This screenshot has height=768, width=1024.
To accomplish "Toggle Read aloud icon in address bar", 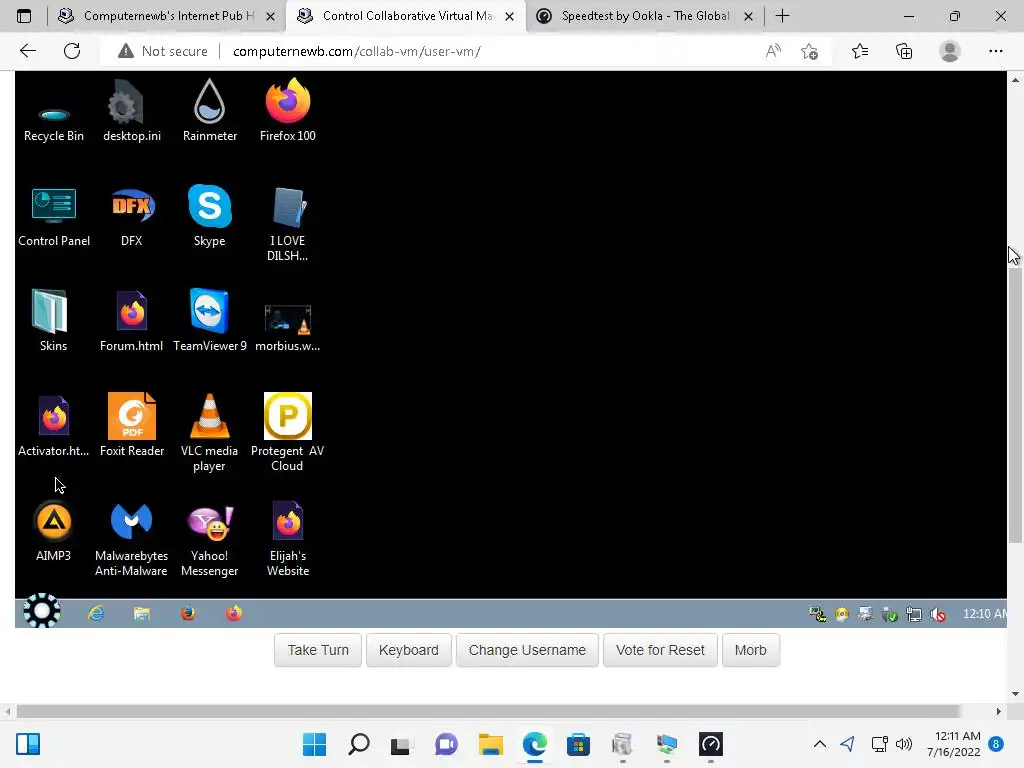I will coord(773,51).
